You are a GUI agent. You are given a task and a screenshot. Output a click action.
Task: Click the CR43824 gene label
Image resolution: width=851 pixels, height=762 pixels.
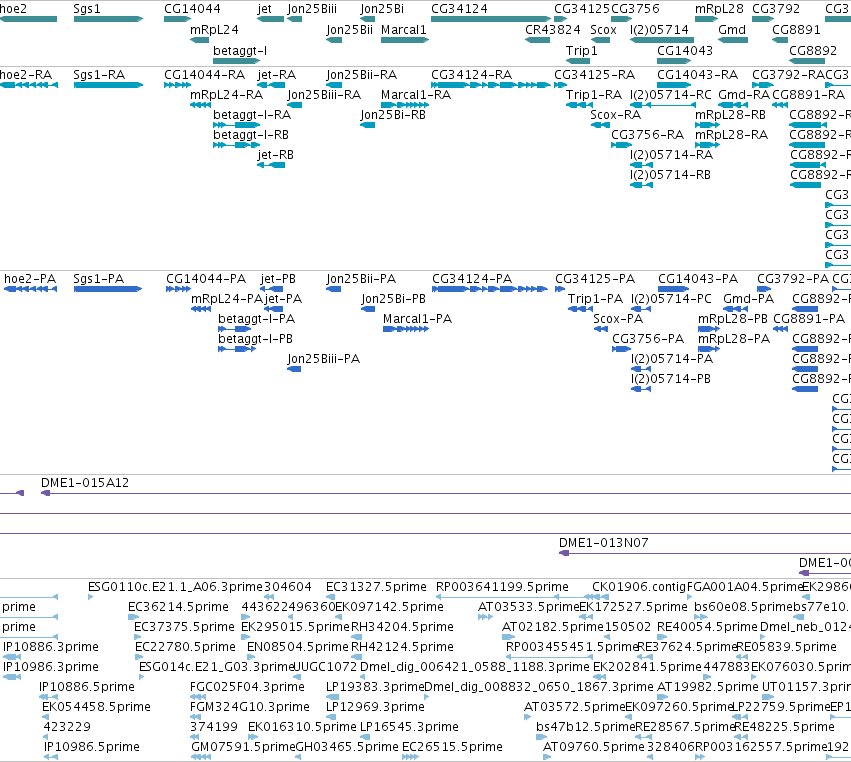552,30
